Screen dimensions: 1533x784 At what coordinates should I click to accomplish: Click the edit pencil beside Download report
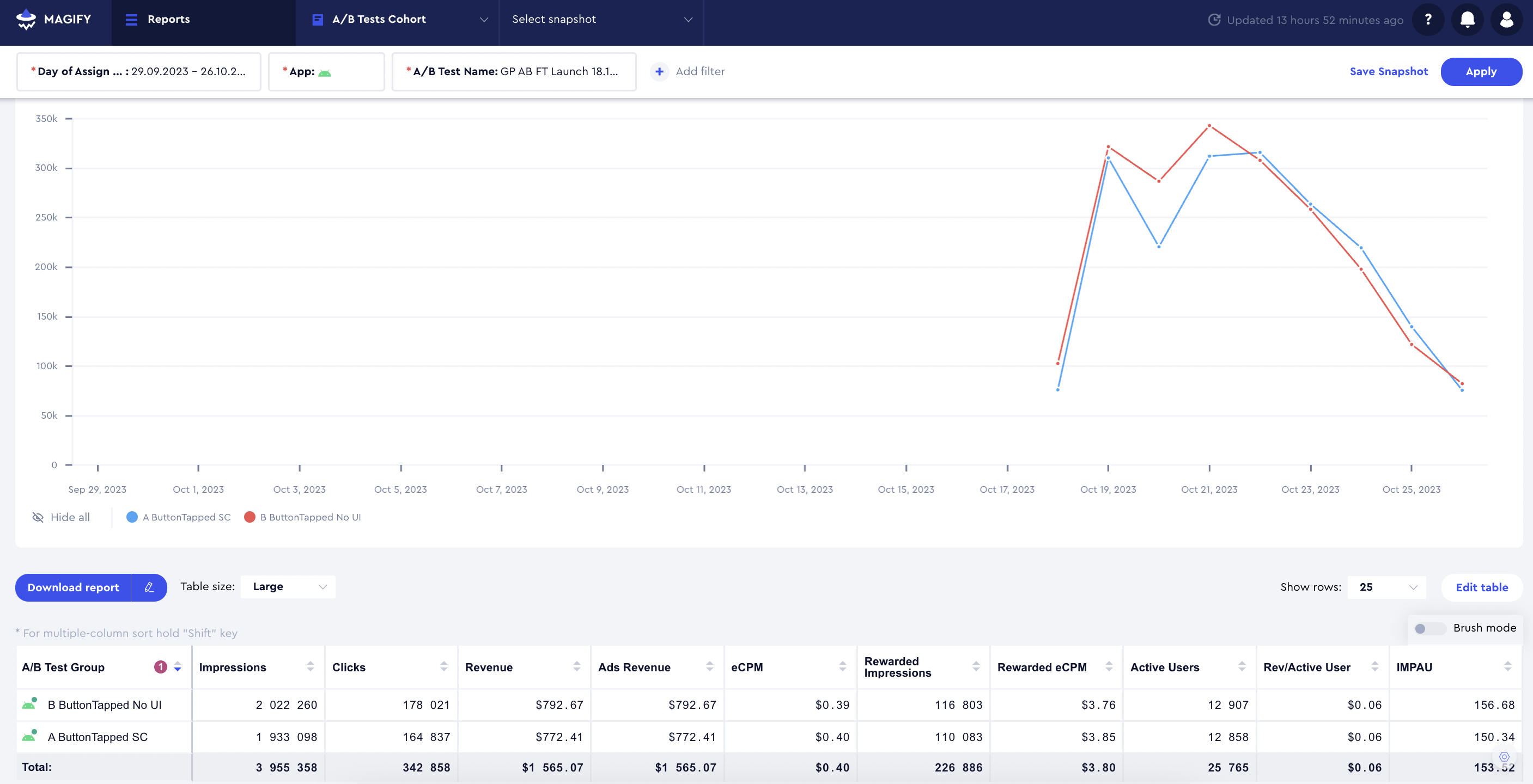pos(149,587)
